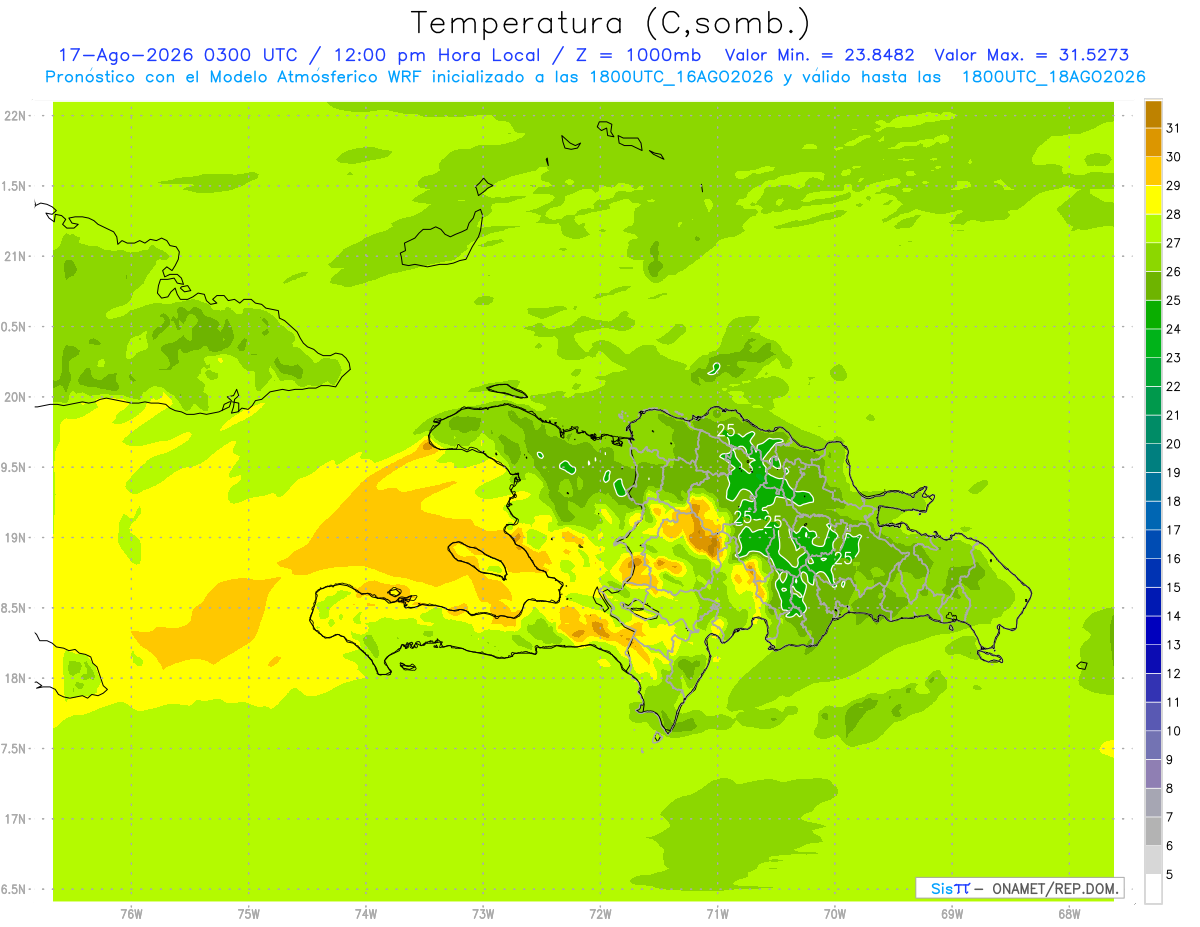The height and width of the screenshot is (927, 1200).
Task: Pick the legend swatch between 27 and 28
Action: pyautogui.click(x=1153, y=228)
